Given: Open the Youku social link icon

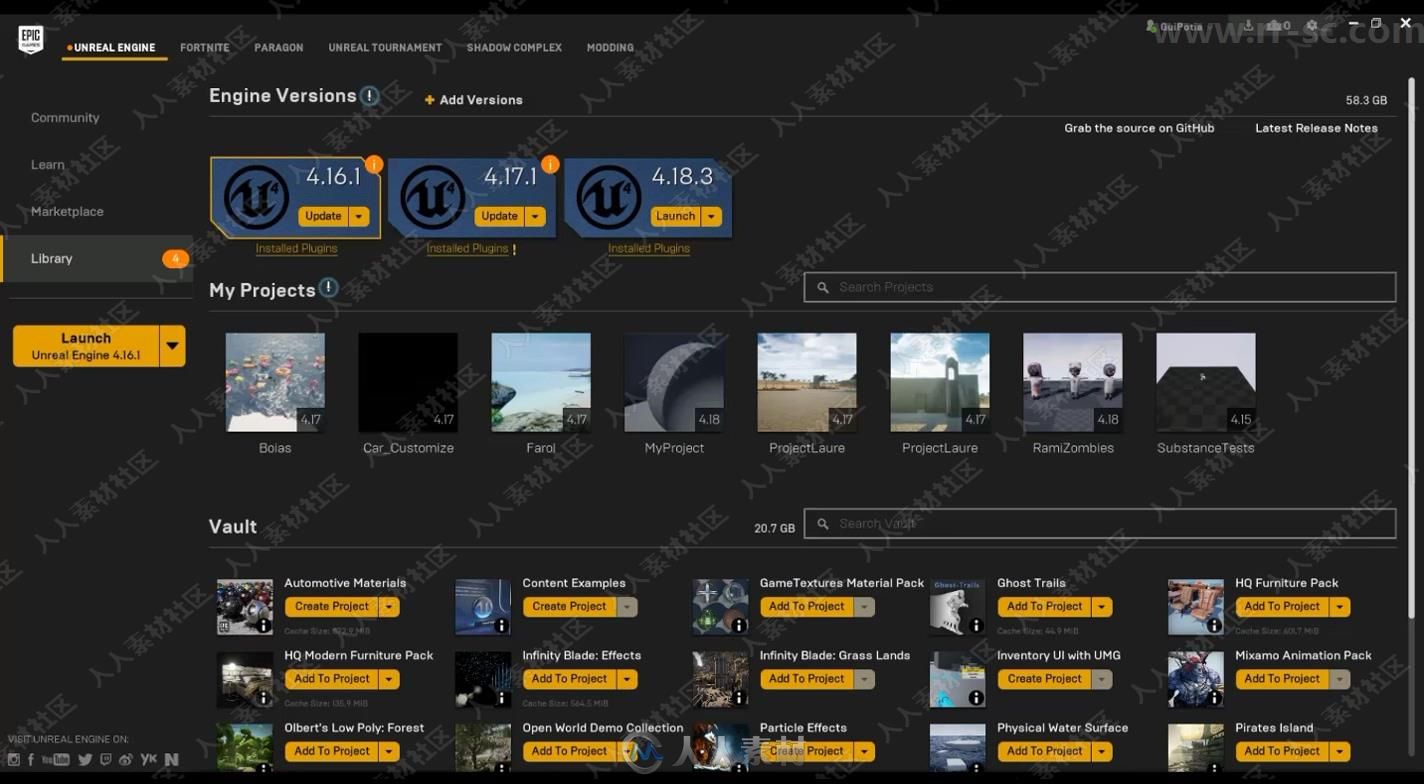Looking at the screenshot, I should (x=148, y=760).
